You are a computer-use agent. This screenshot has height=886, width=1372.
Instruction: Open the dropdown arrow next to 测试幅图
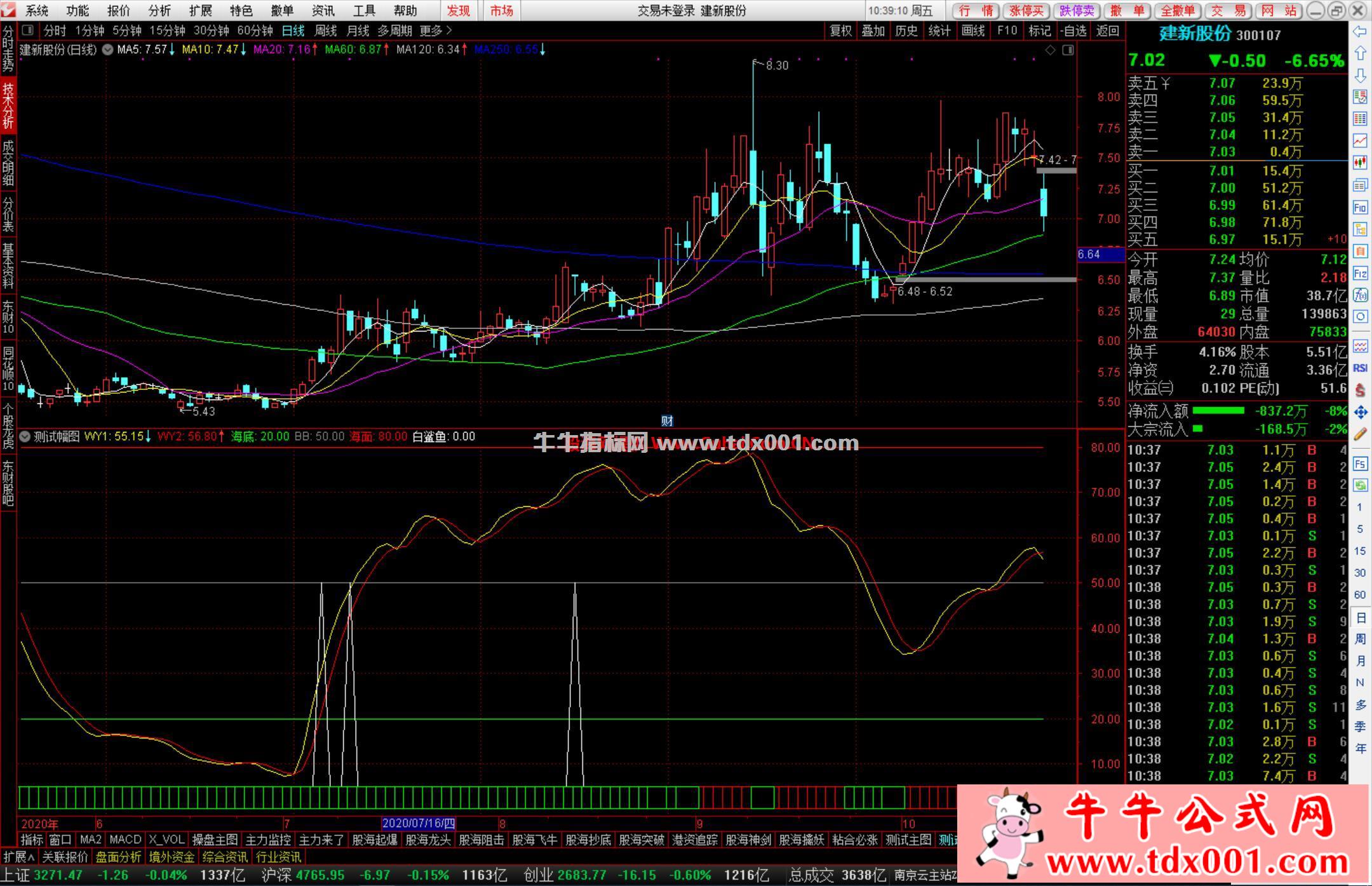coord(25,437)
